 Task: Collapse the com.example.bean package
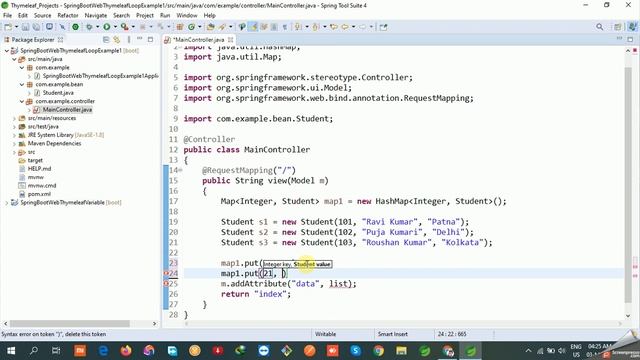pos(22,84)
